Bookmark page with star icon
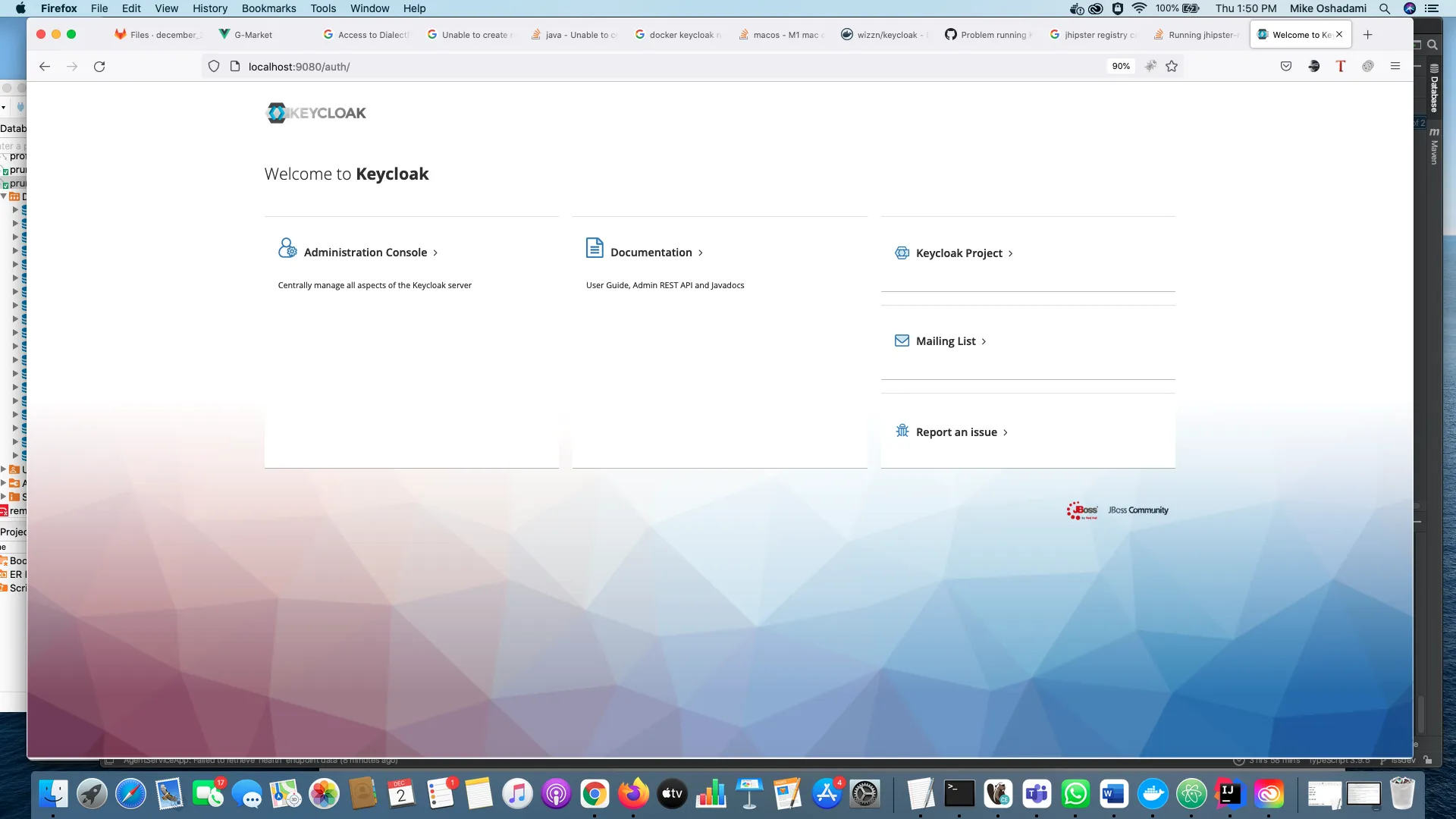This screenshot has height=819, width=1456. (x=1172, y=67)
